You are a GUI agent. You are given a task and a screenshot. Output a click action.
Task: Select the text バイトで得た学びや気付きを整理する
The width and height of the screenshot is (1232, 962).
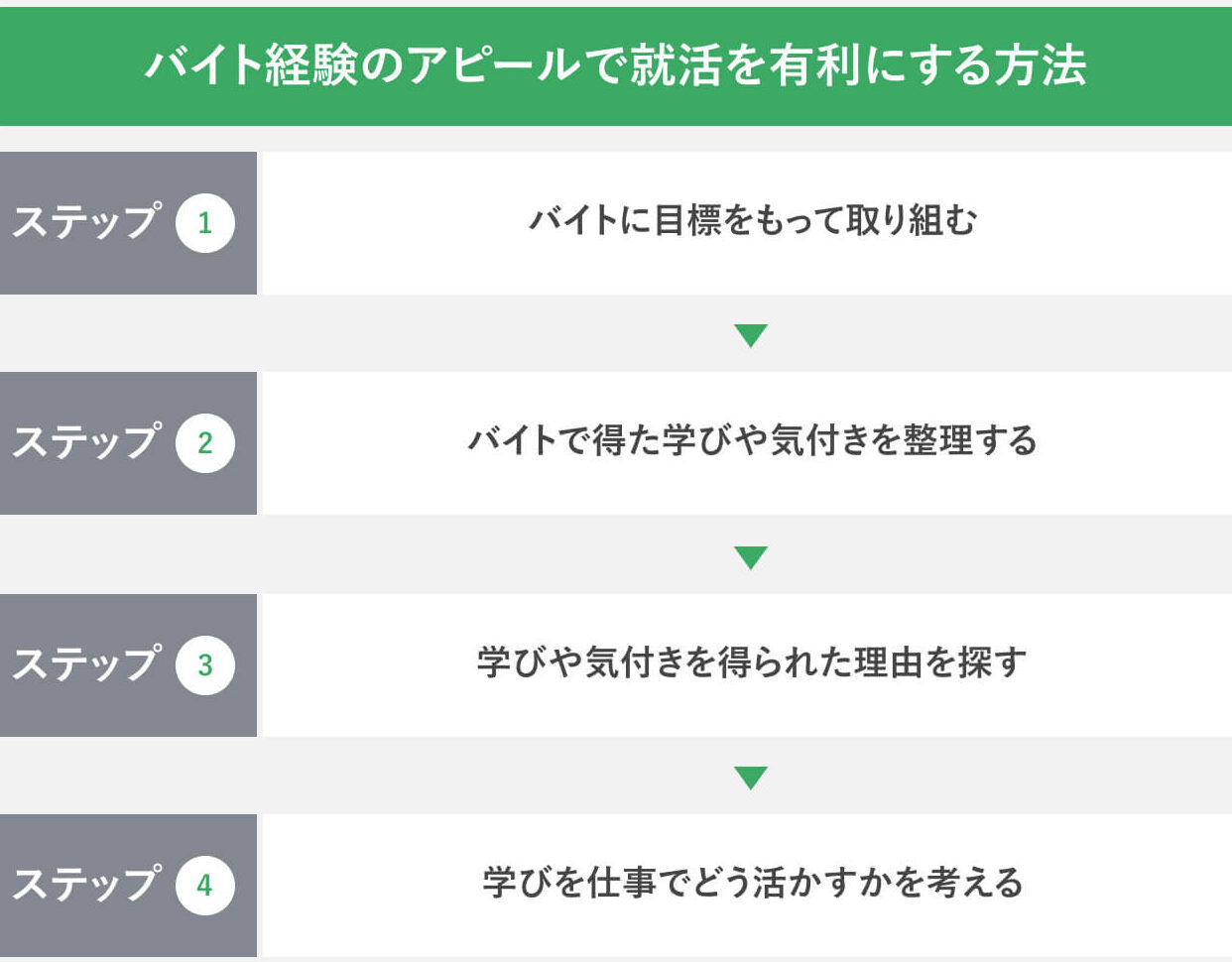click(752, 440)
